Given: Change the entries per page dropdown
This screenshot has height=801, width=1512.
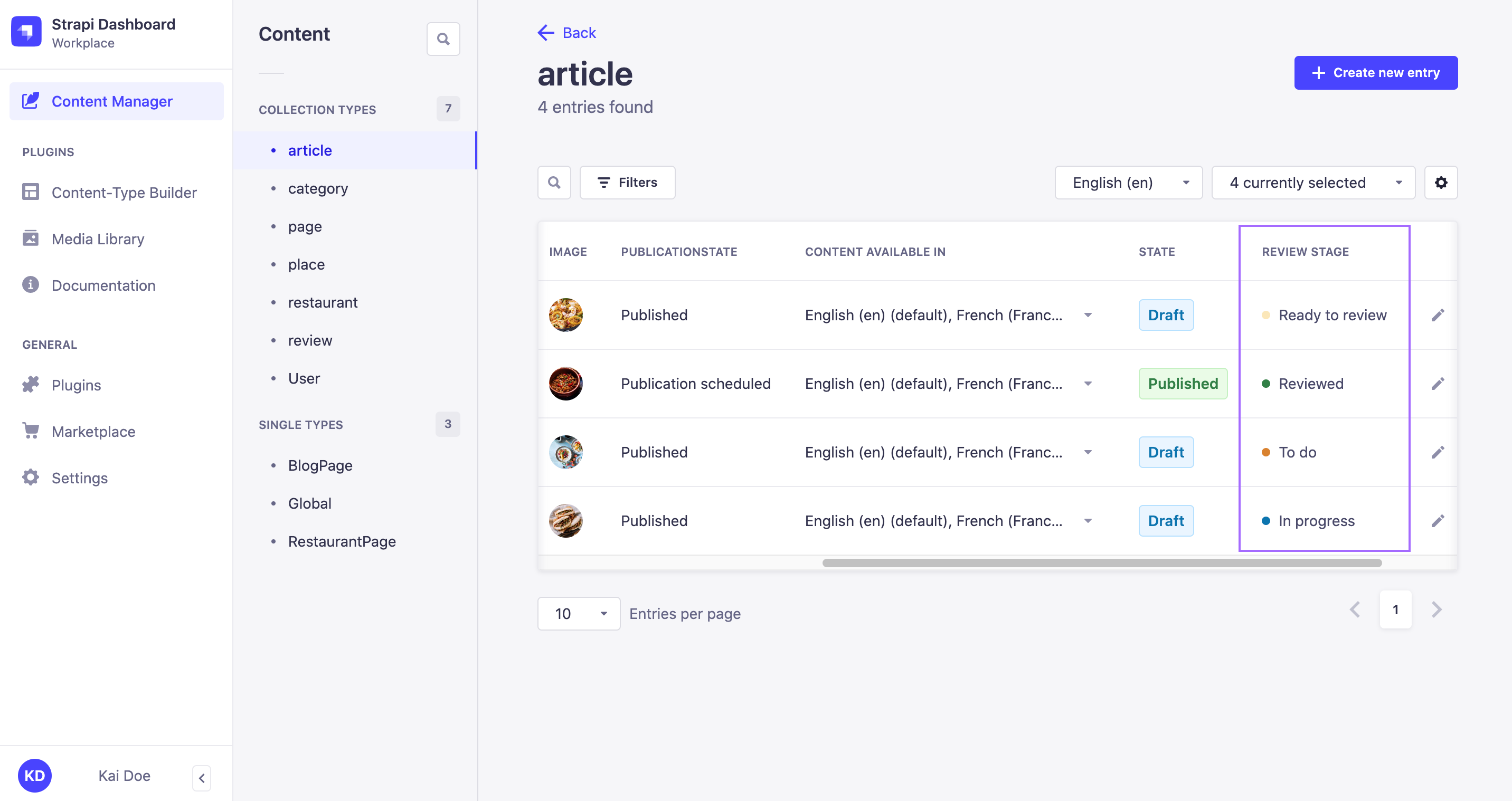Looking at the screenshot, I should [x=578, y=614].
